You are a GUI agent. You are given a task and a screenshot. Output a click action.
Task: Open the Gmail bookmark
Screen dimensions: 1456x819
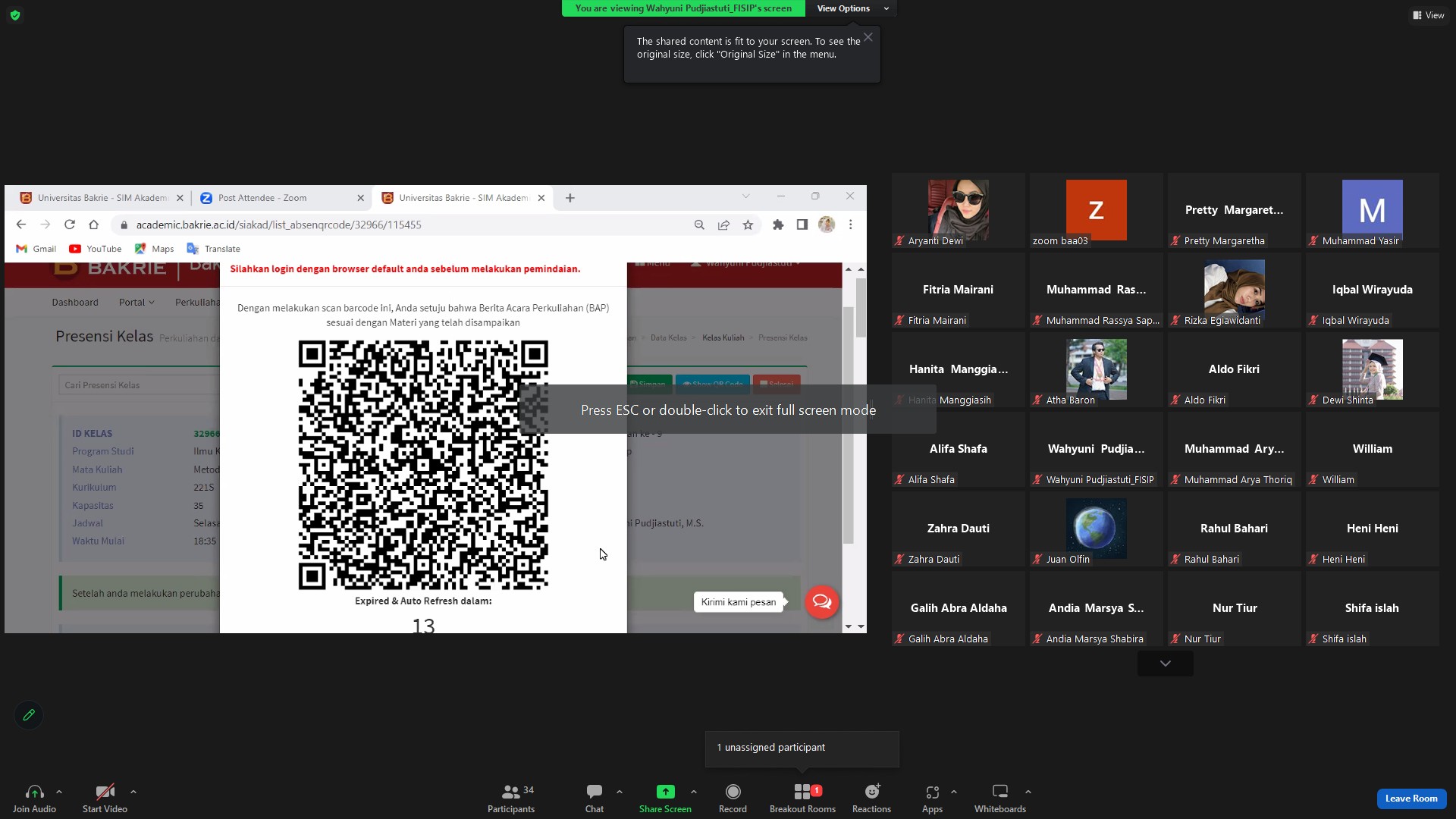pos(36,249)
